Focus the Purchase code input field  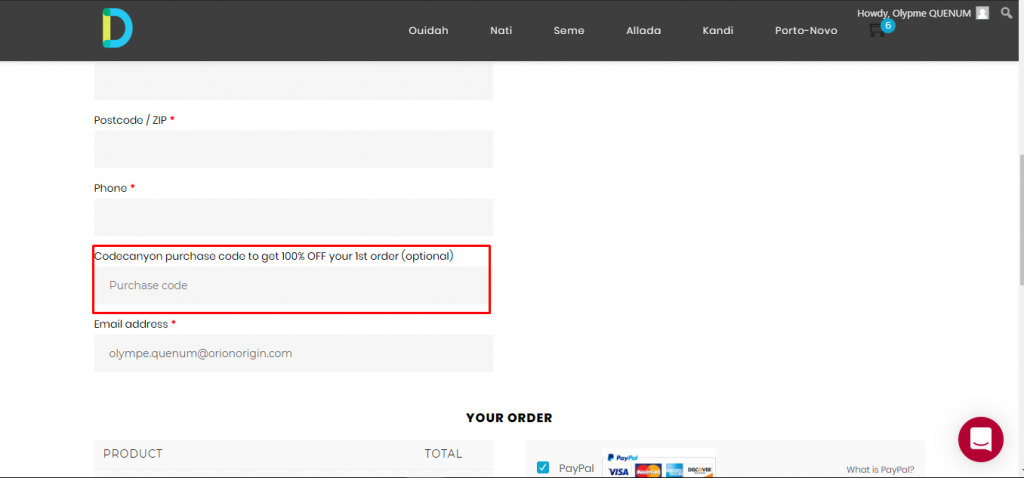pyautogui.click(x=293, y=286)
